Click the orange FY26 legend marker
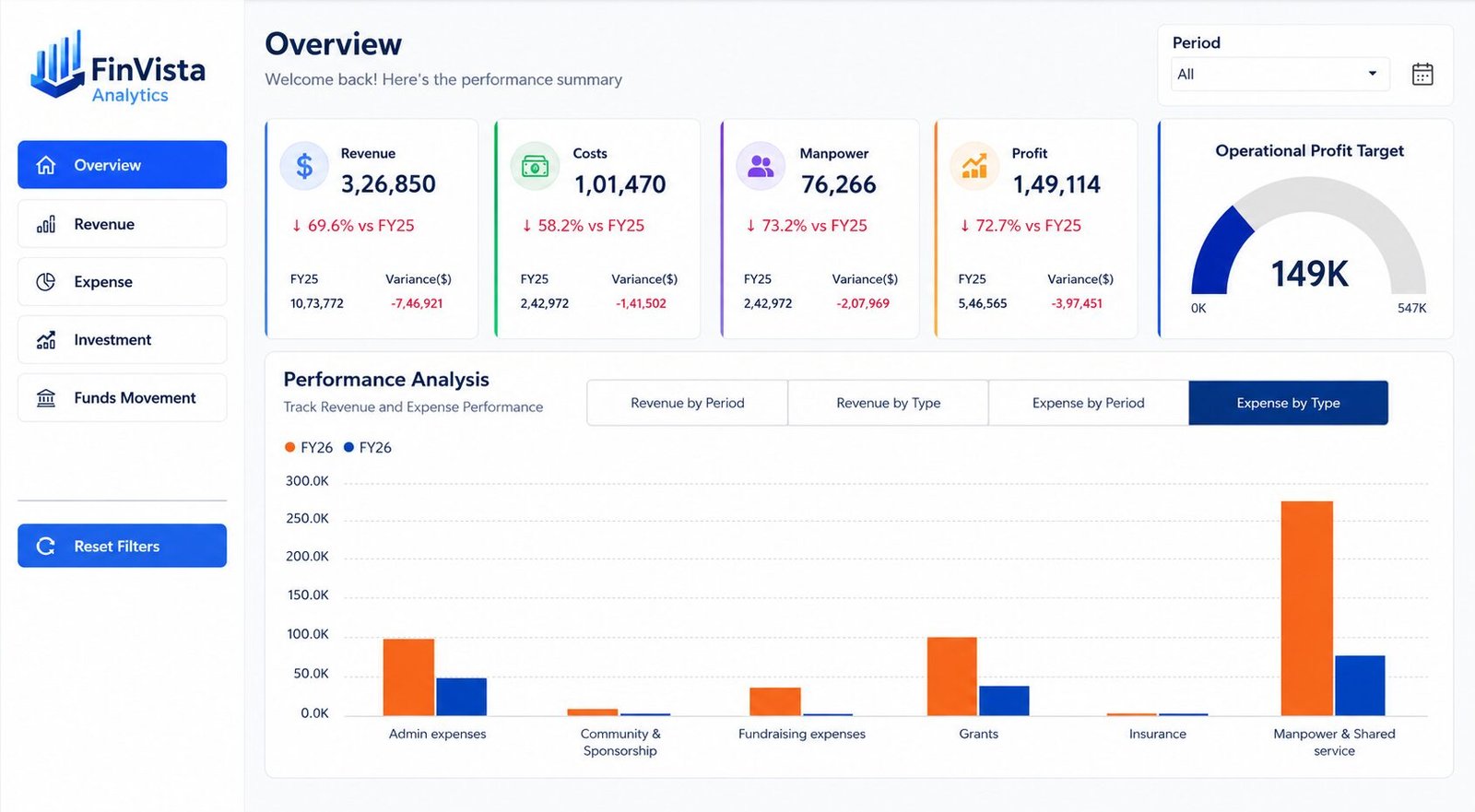Image resolution: width=1475 pixels, height=812 pixels. point(289,448)
